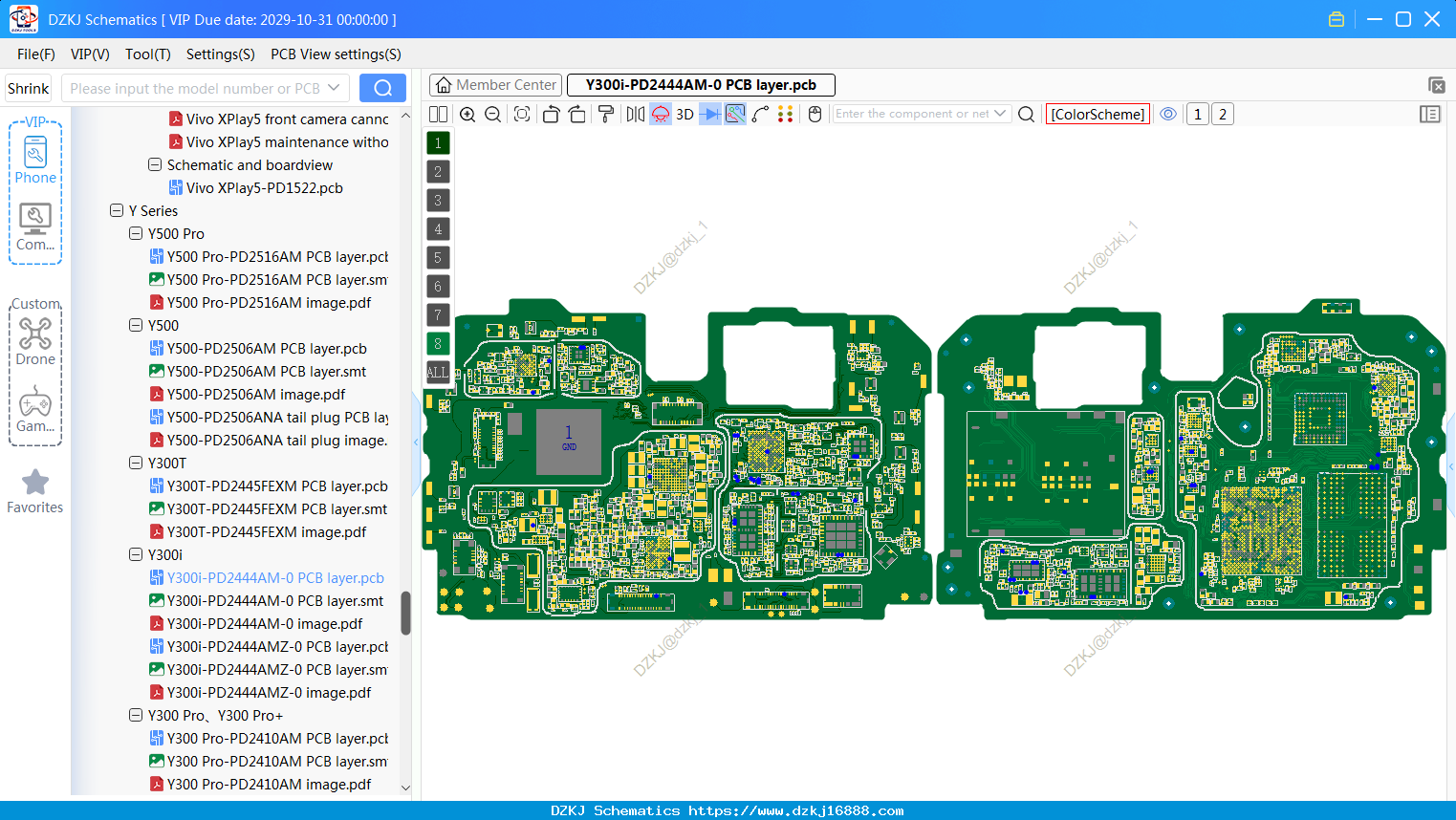Screen dimensions: 1456x820
Task: Click the Shrink button
Action: 29,88
